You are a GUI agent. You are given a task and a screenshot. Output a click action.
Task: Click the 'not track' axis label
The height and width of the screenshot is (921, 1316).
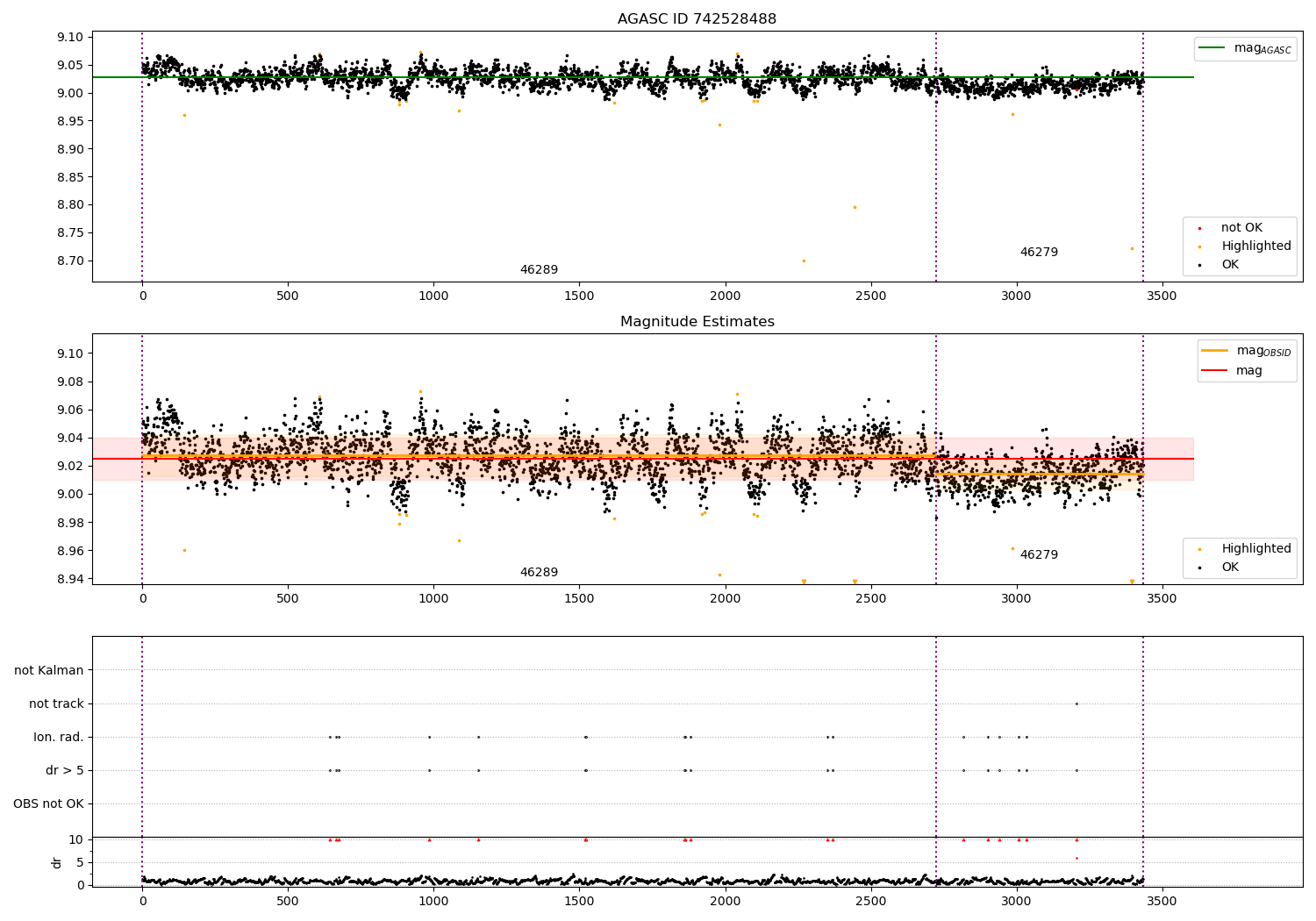pyautogui.click(x=56, y=704)
